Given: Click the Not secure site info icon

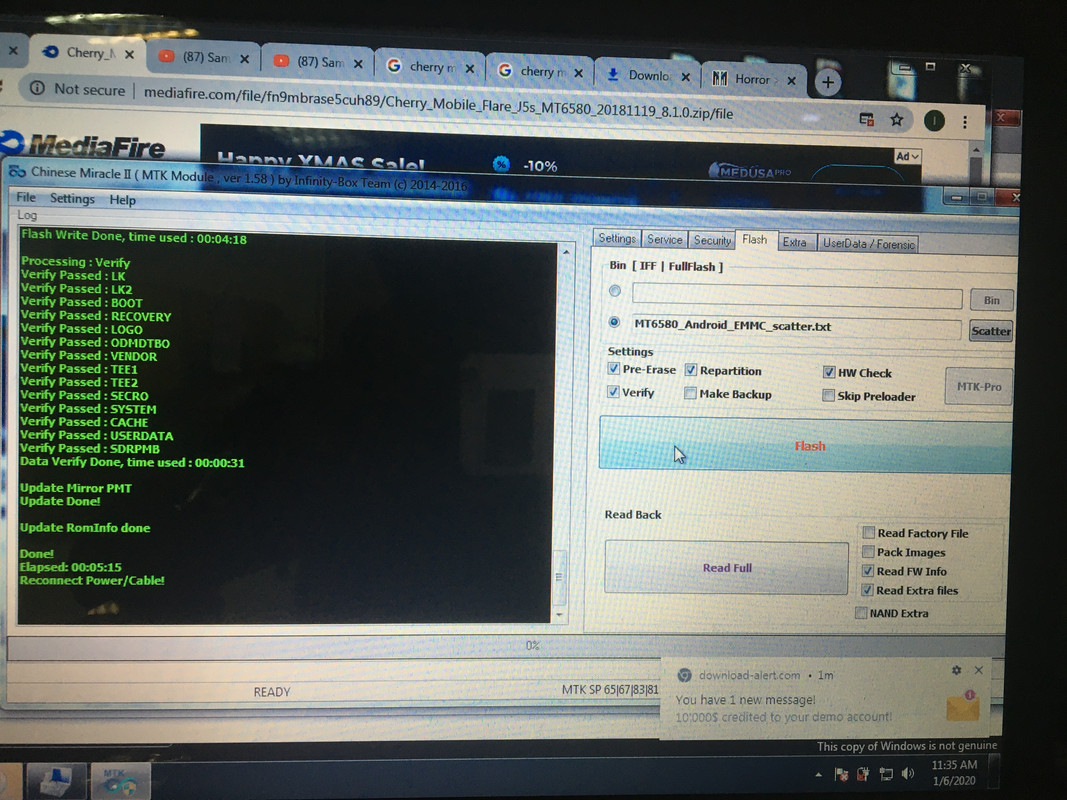Looking at the screenshot, I should click(37, 88).
